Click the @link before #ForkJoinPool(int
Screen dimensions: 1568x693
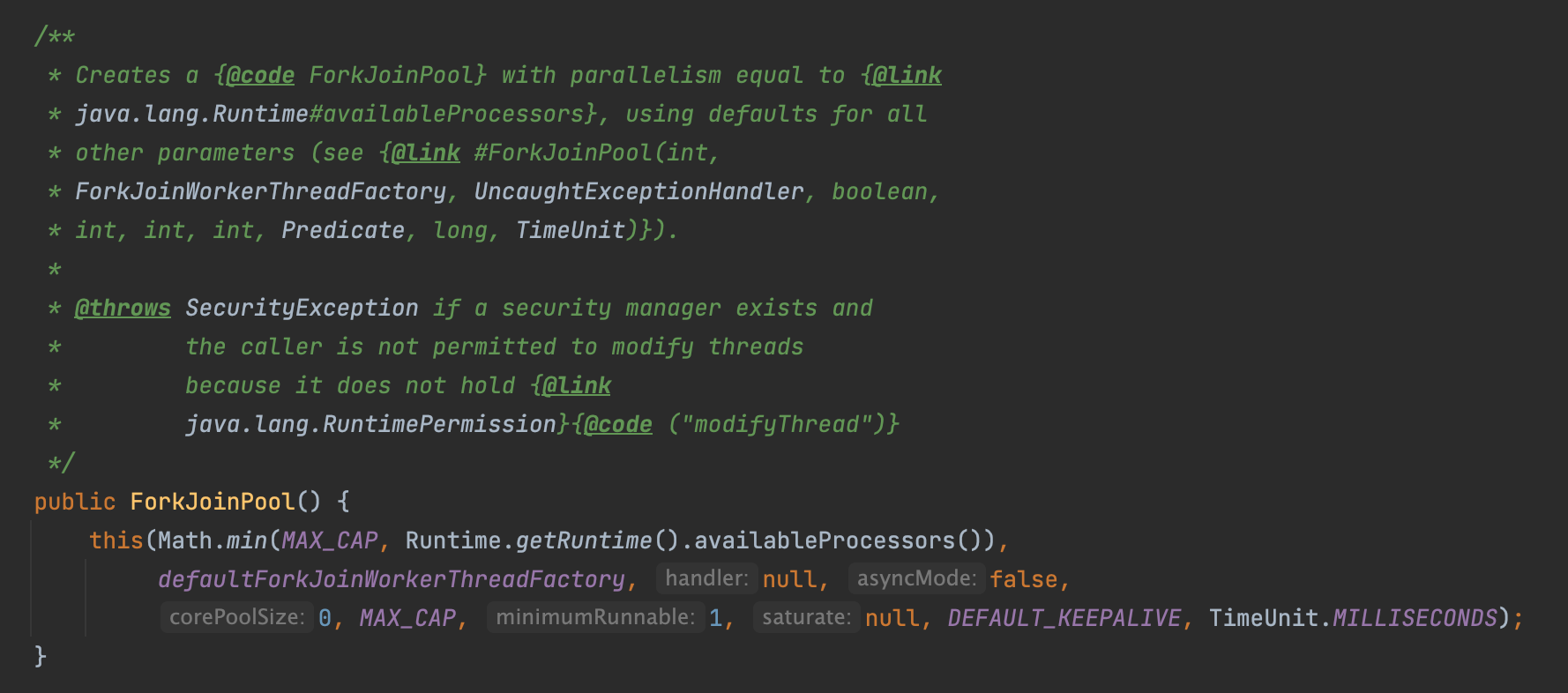click(426, 153)
